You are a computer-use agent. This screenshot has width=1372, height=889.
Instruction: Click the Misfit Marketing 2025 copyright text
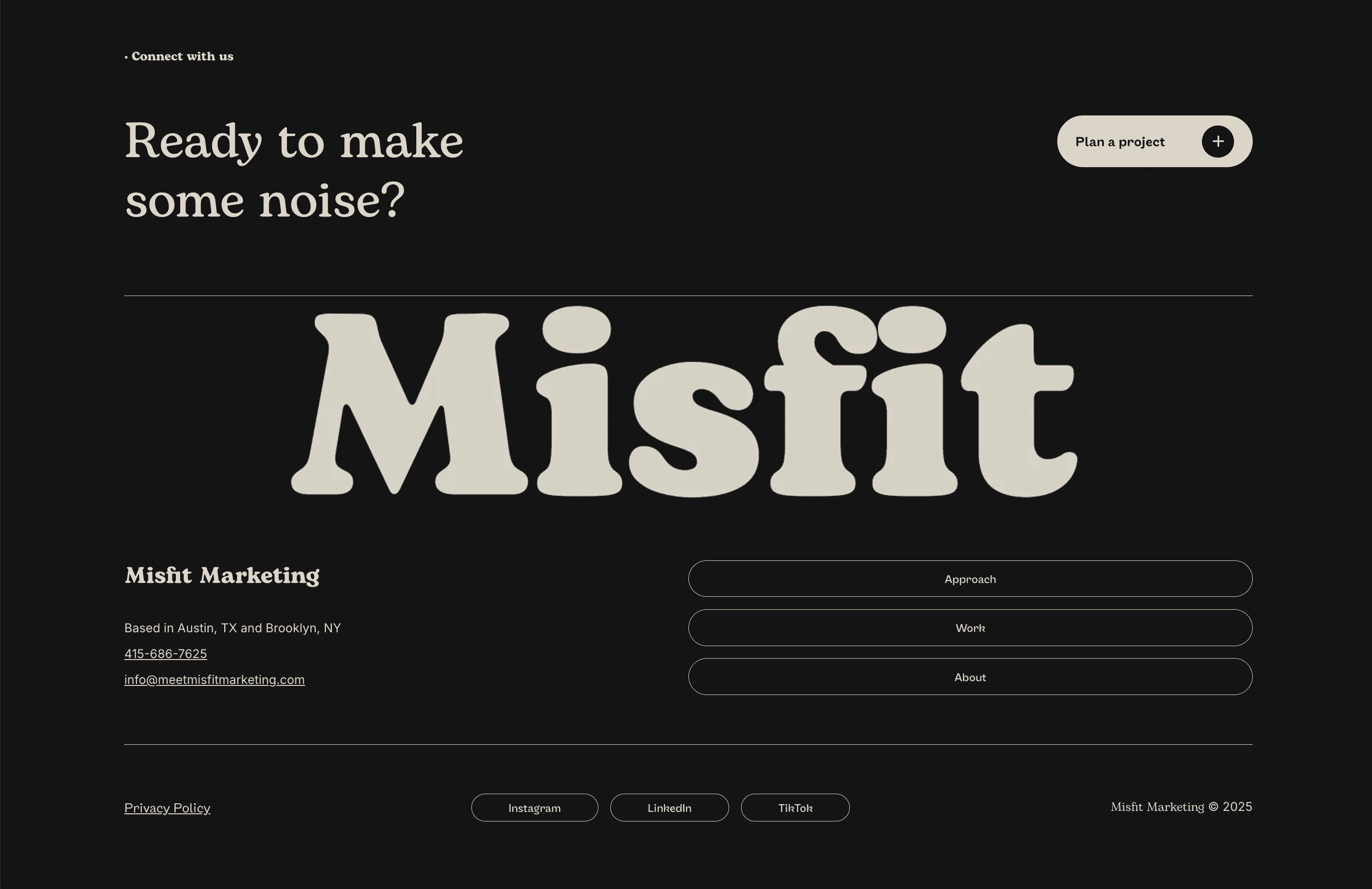pyautogui.click(x=1181, y=807)
